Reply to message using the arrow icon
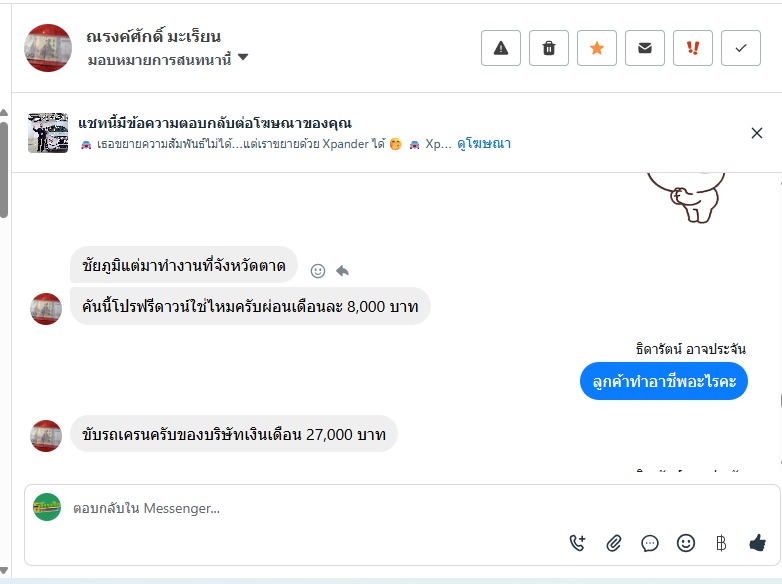Viewport: 782px width, 584px height. (x=342, y=270)
